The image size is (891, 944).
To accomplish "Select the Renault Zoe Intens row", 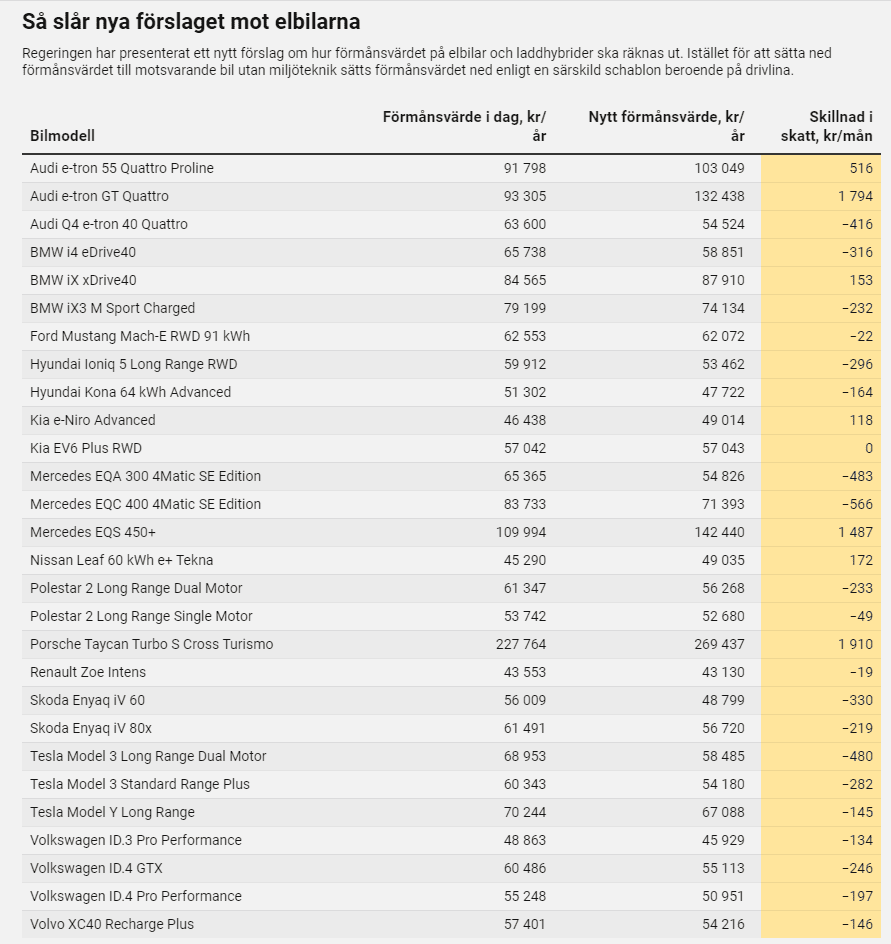I will click(452, 672).
